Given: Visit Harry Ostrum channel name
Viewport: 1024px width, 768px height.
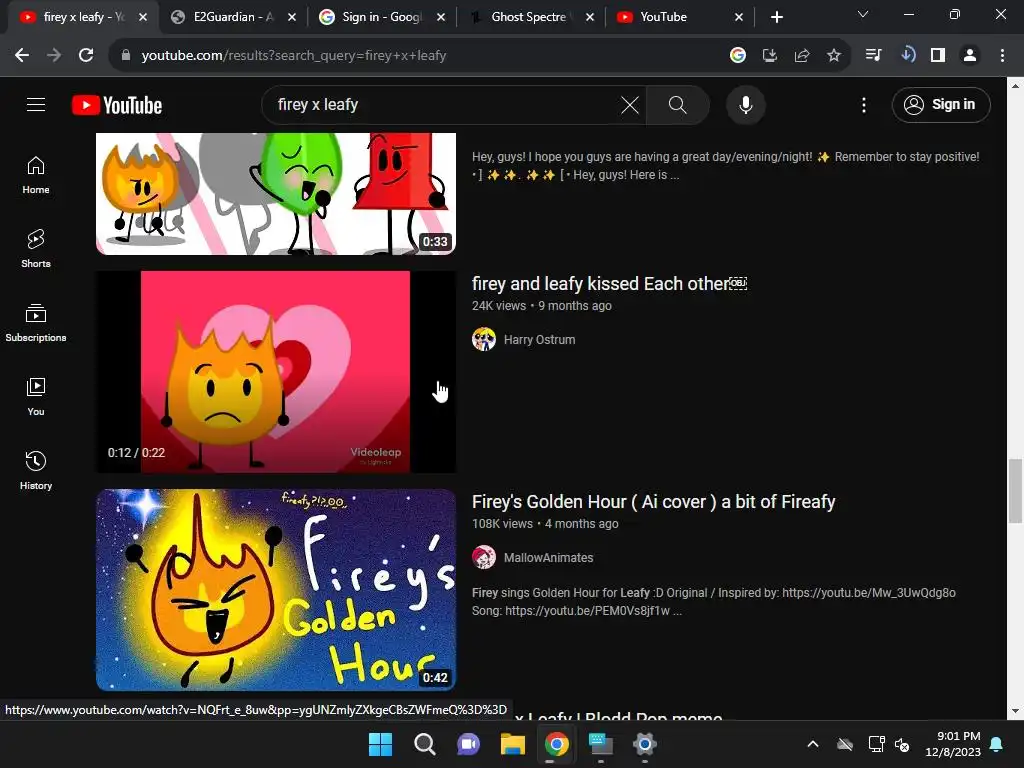Looking at the screenshot, I should point(539,340).
